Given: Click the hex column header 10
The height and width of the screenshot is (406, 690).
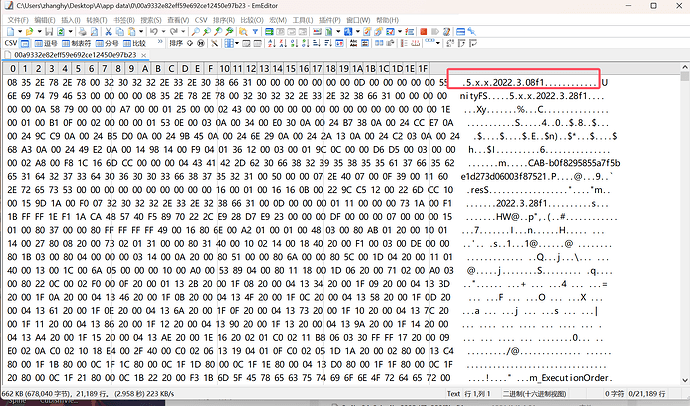Looking at the screenshot, I should pyautogui.click(x=224, y=69).
